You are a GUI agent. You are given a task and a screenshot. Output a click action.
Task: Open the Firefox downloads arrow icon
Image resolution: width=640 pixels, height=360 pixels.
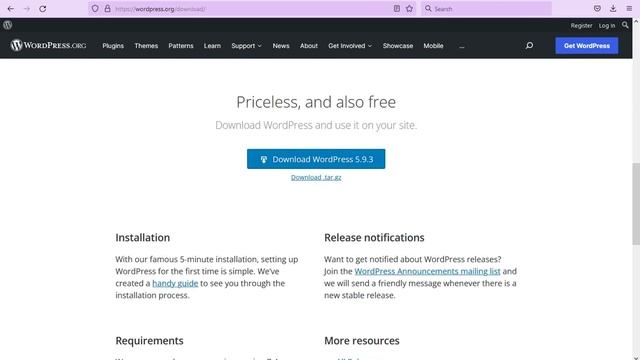tap(613, 9)
